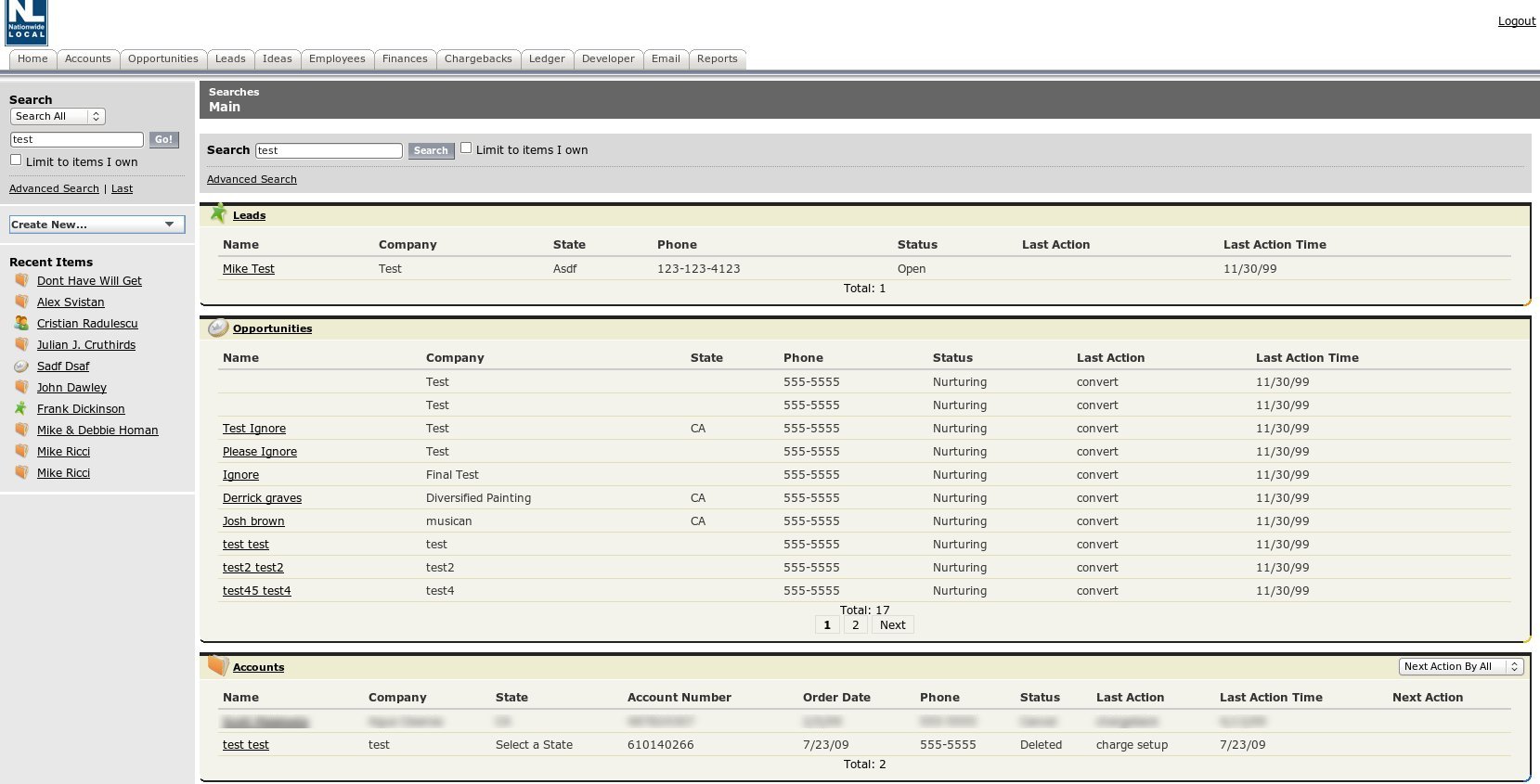Click the people icon next to Cristian Radulescu
This screenshot has width=1540, height=784.
pos(21,323)
